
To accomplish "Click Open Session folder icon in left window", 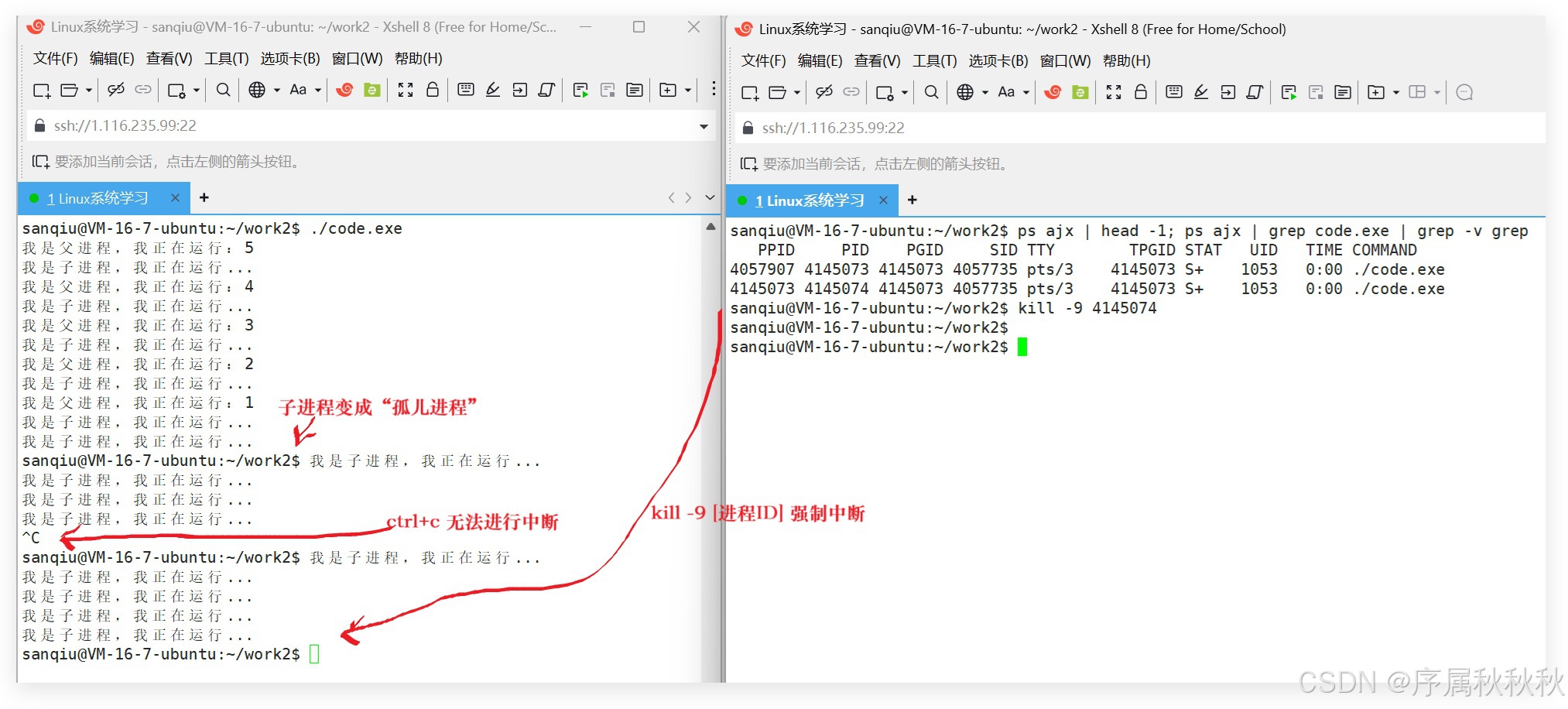I will pyautogui.click(x=70, y=91).
